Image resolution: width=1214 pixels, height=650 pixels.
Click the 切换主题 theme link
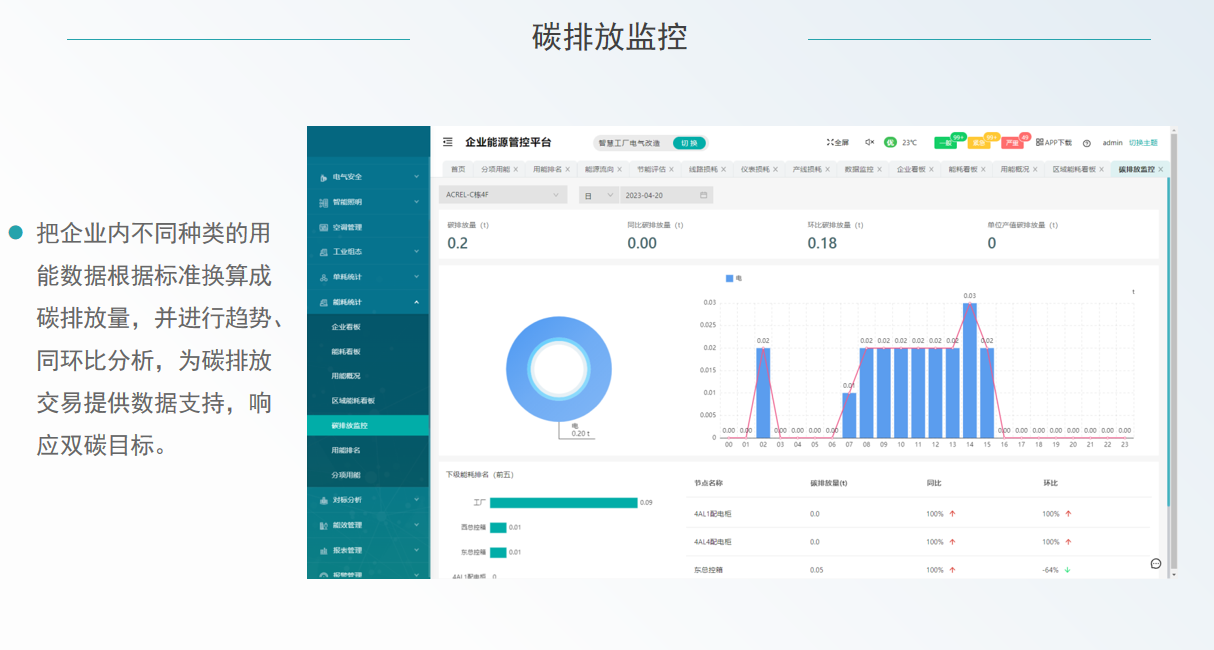[x=1143, y=143]
